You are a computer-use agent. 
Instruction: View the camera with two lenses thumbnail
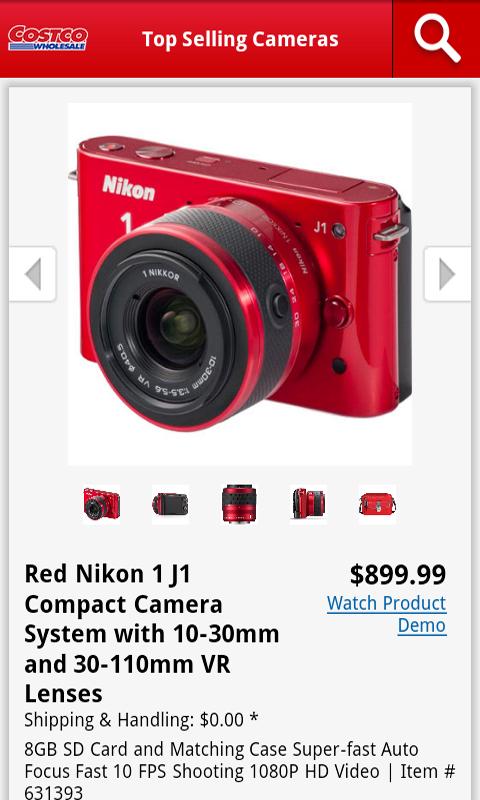pos(309,504)
